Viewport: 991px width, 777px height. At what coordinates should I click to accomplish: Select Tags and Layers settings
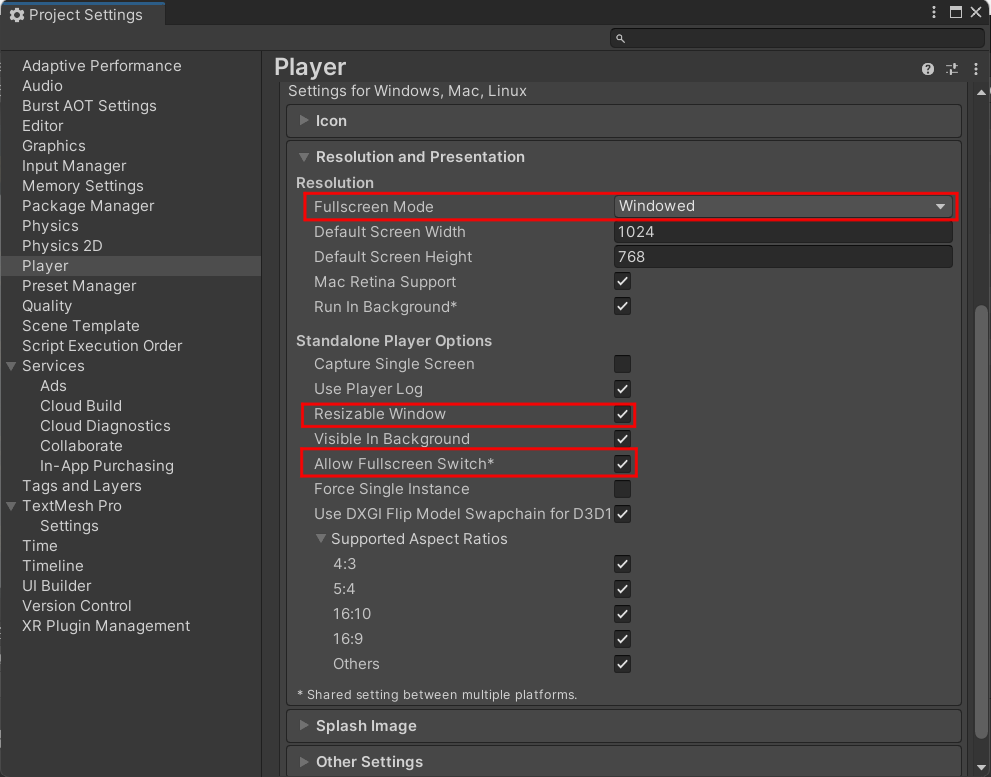click(82, 486)
